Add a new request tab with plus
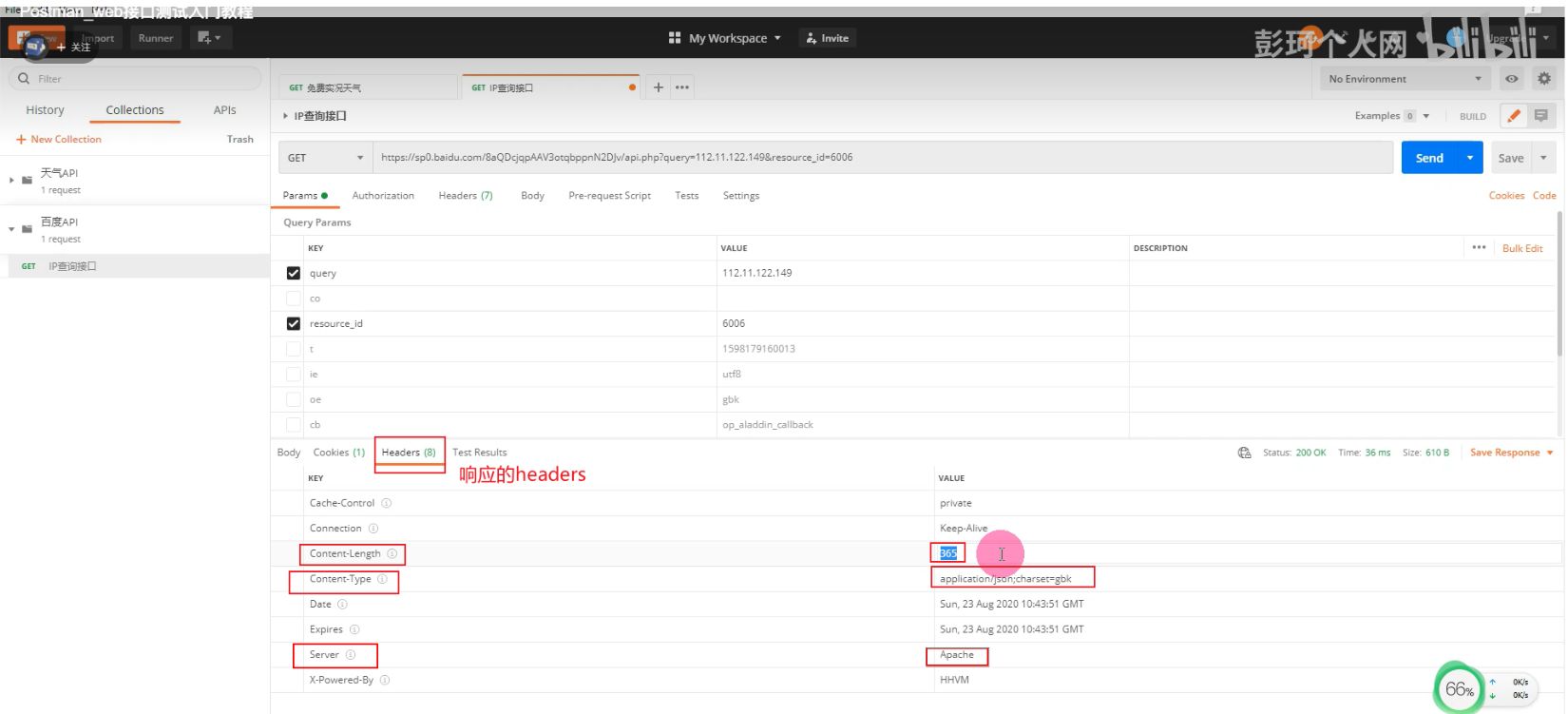 click(x=658, y=87)
